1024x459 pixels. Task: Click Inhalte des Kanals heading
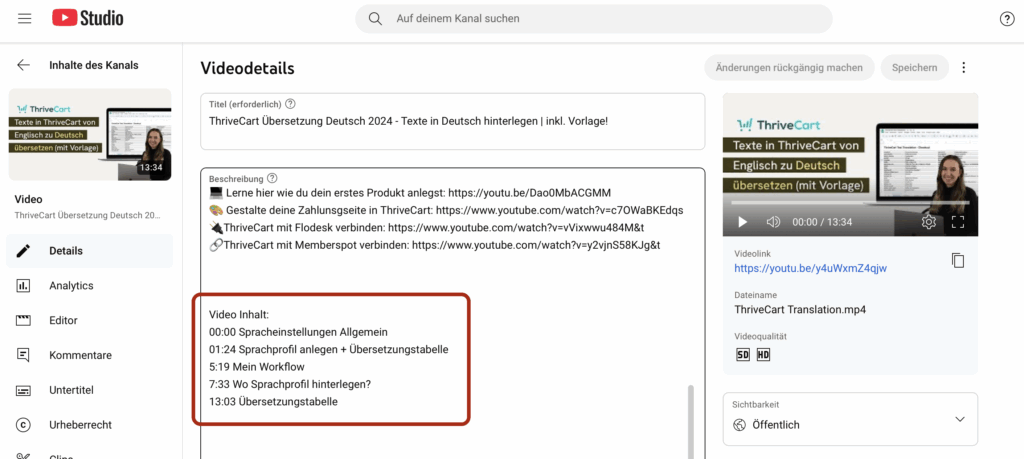[x=93, y=65]
